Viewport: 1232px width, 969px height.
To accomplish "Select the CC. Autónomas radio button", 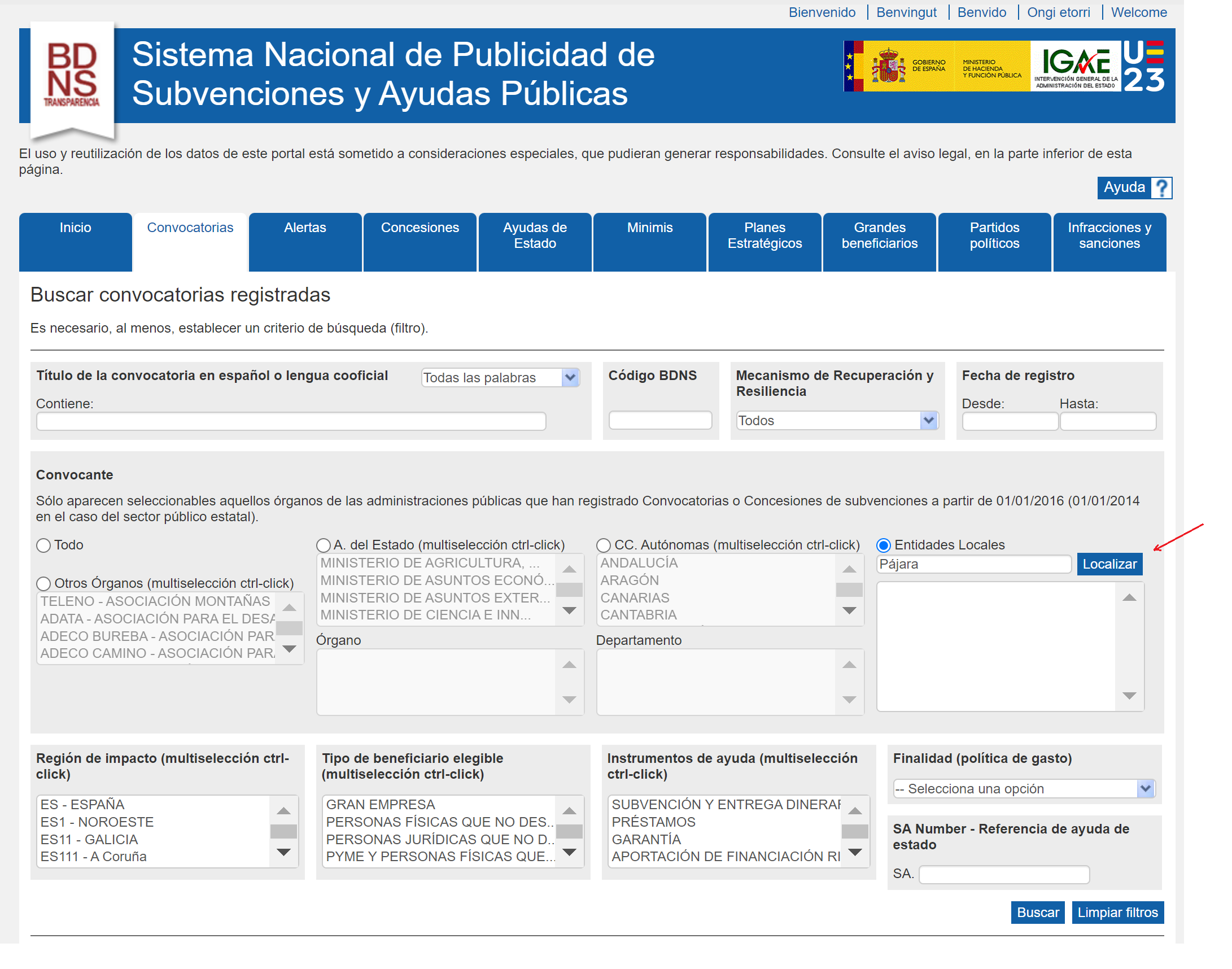I will (x=604, y=545).
